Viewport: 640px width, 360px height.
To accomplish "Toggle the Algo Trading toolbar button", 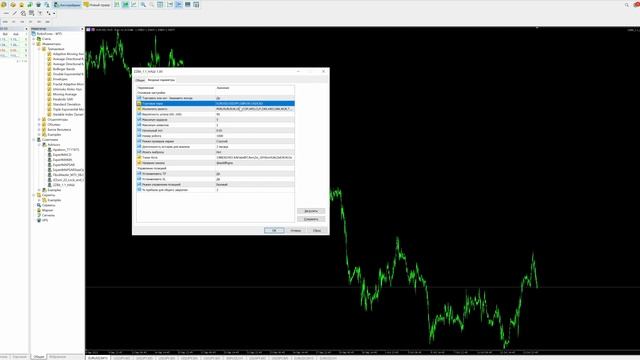I will click(67, 4).
